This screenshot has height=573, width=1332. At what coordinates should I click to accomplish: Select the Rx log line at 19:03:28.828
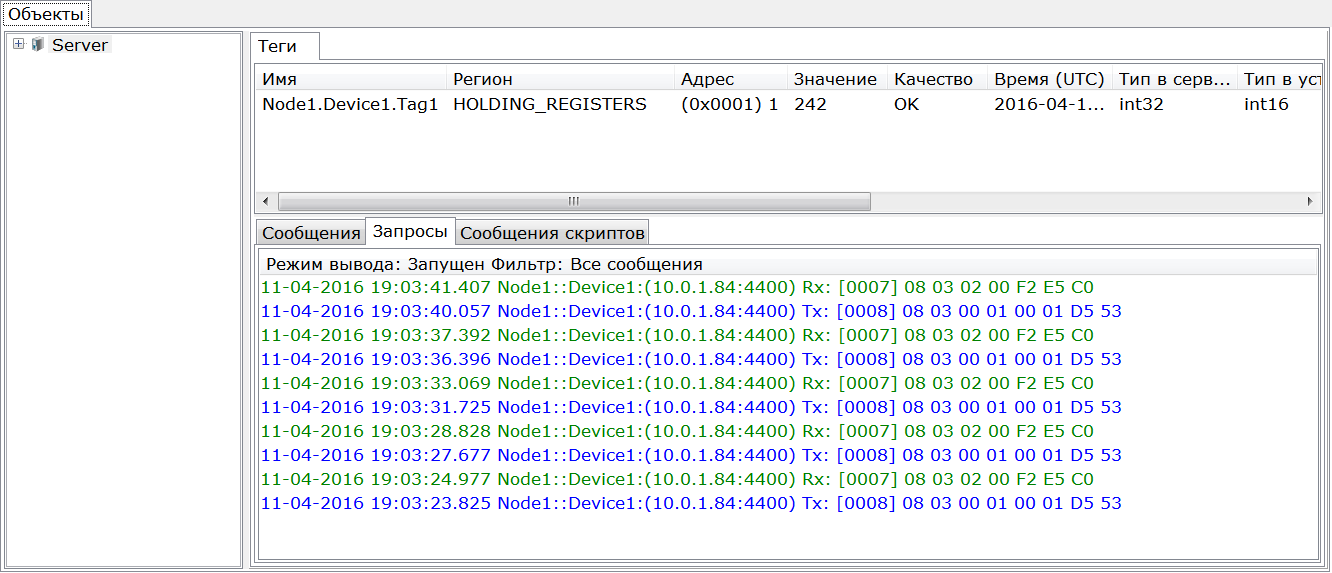tap(677, 431)
